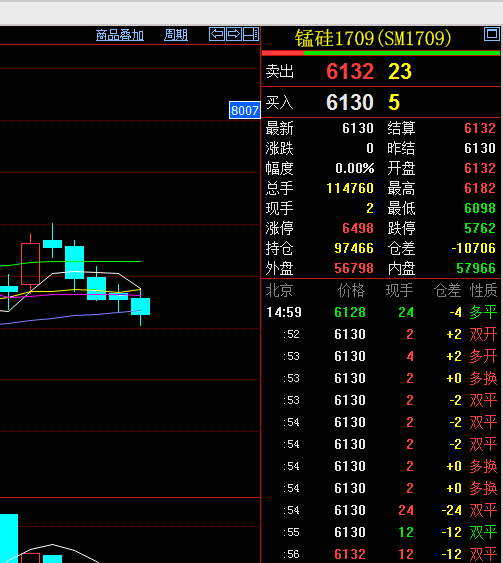Select the 持仓 value 97466

coord(354,248)
